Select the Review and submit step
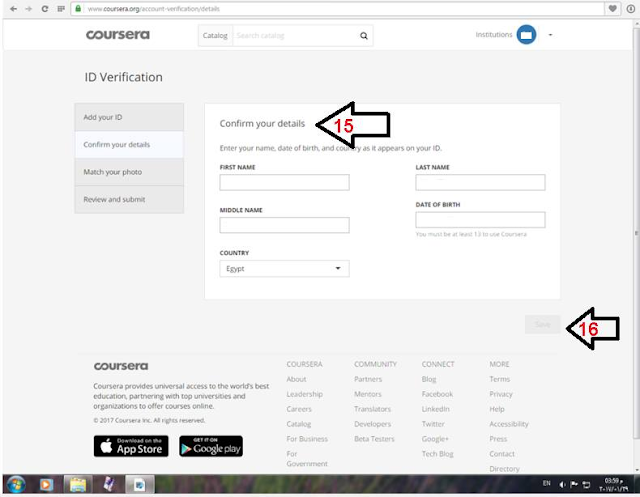This screenshot has height=497, width=640. (129, 200)
